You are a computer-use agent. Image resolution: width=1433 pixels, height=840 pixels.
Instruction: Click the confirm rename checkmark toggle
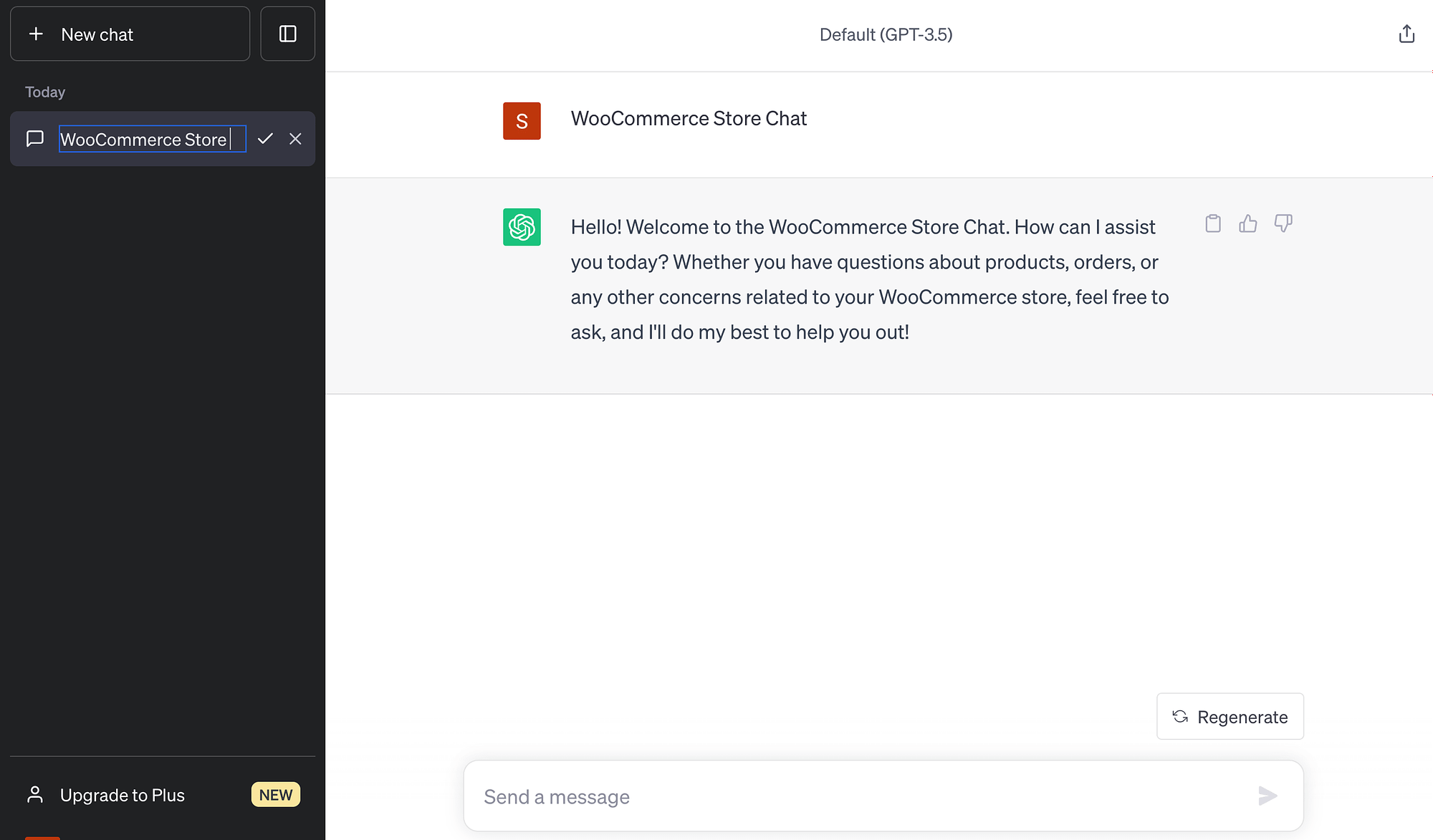pyautogui.click(x=265, y=138)
